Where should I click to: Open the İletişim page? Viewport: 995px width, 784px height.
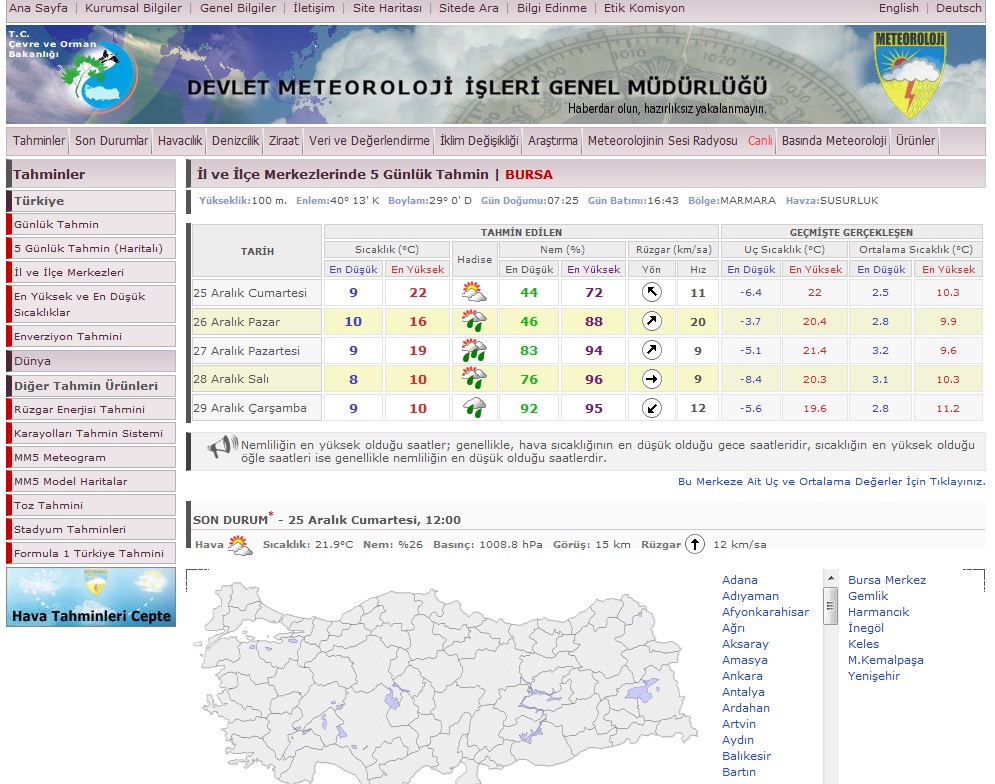[x=314, y=8]
